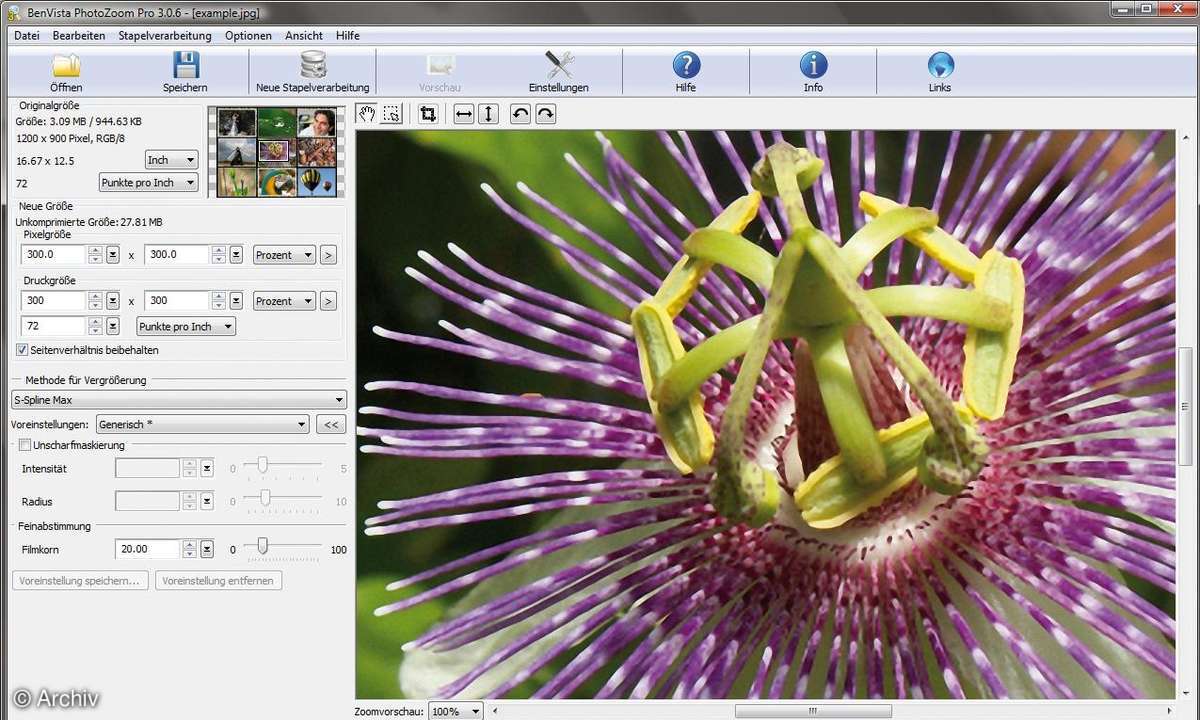
Task: Click the Filmkorn value field
Action: click(148, 549)
